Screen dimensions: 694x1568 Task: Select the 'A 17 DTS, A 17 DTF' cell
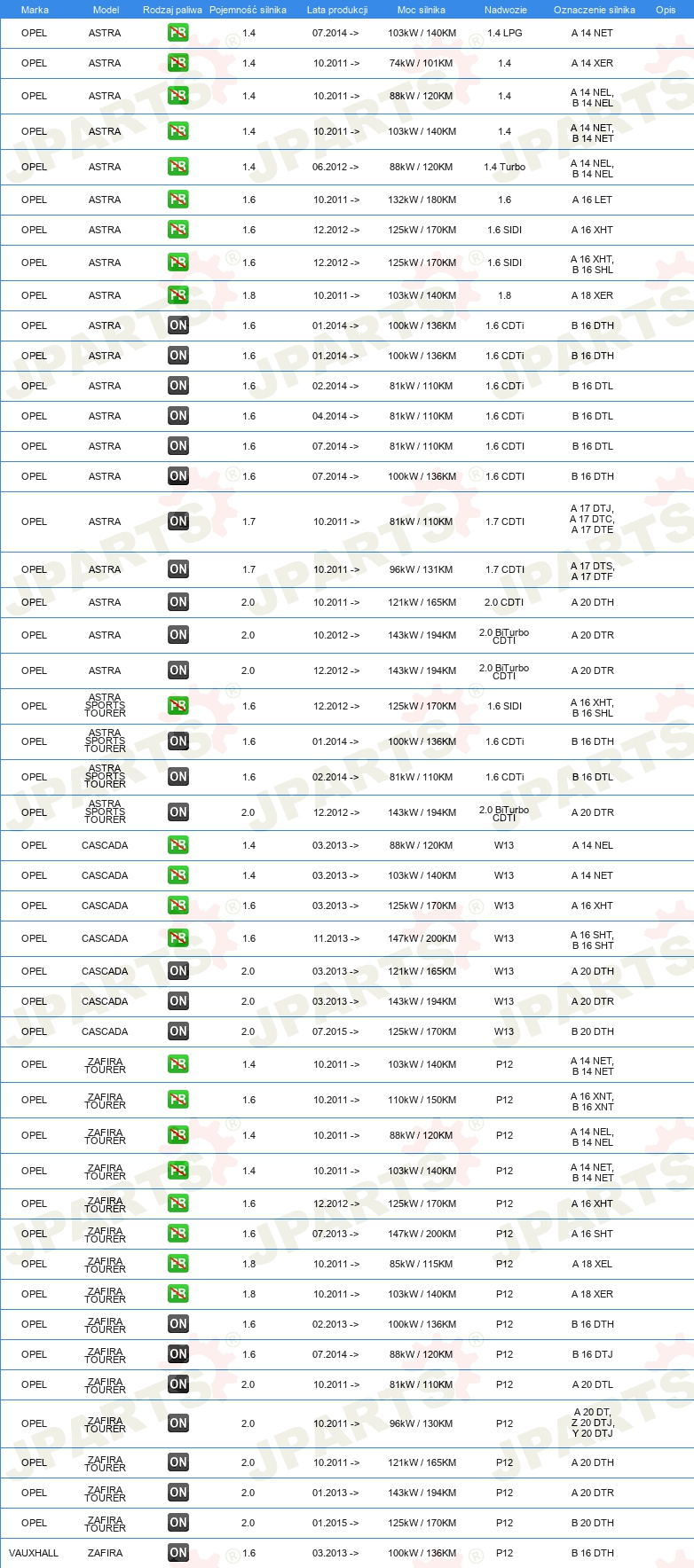(x=592, y=571)
